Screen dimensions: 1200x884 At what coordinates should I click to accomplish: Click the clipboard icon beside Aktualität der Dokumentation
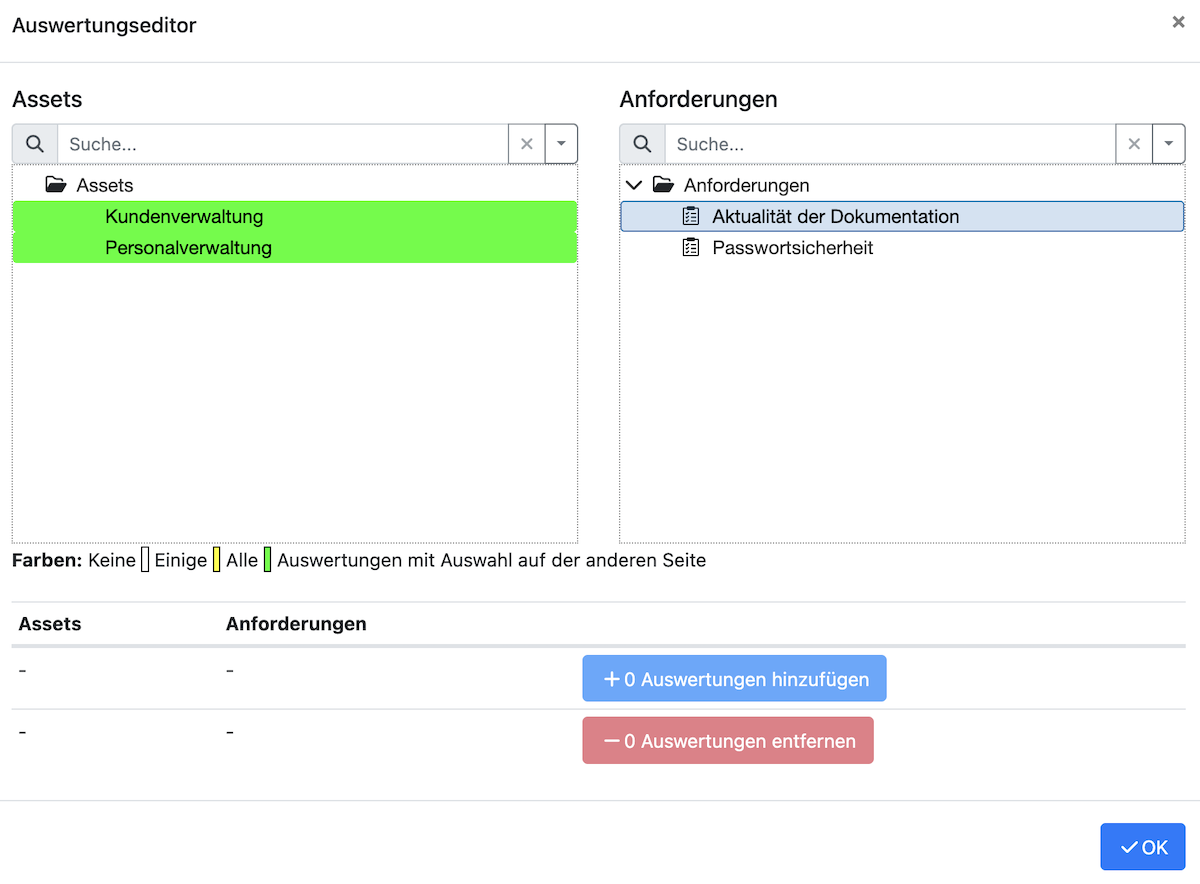[x=690, y=216]
